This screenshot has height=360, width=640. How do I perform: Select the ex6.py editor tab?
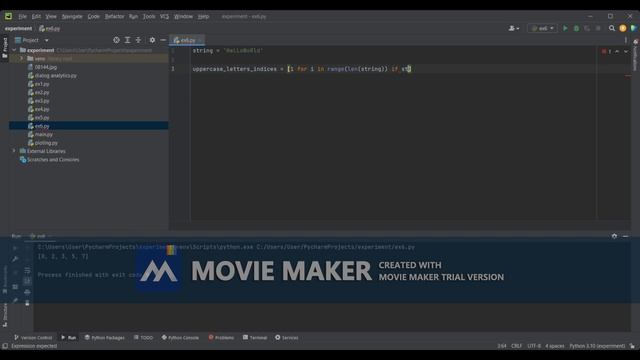pos(187,40)
